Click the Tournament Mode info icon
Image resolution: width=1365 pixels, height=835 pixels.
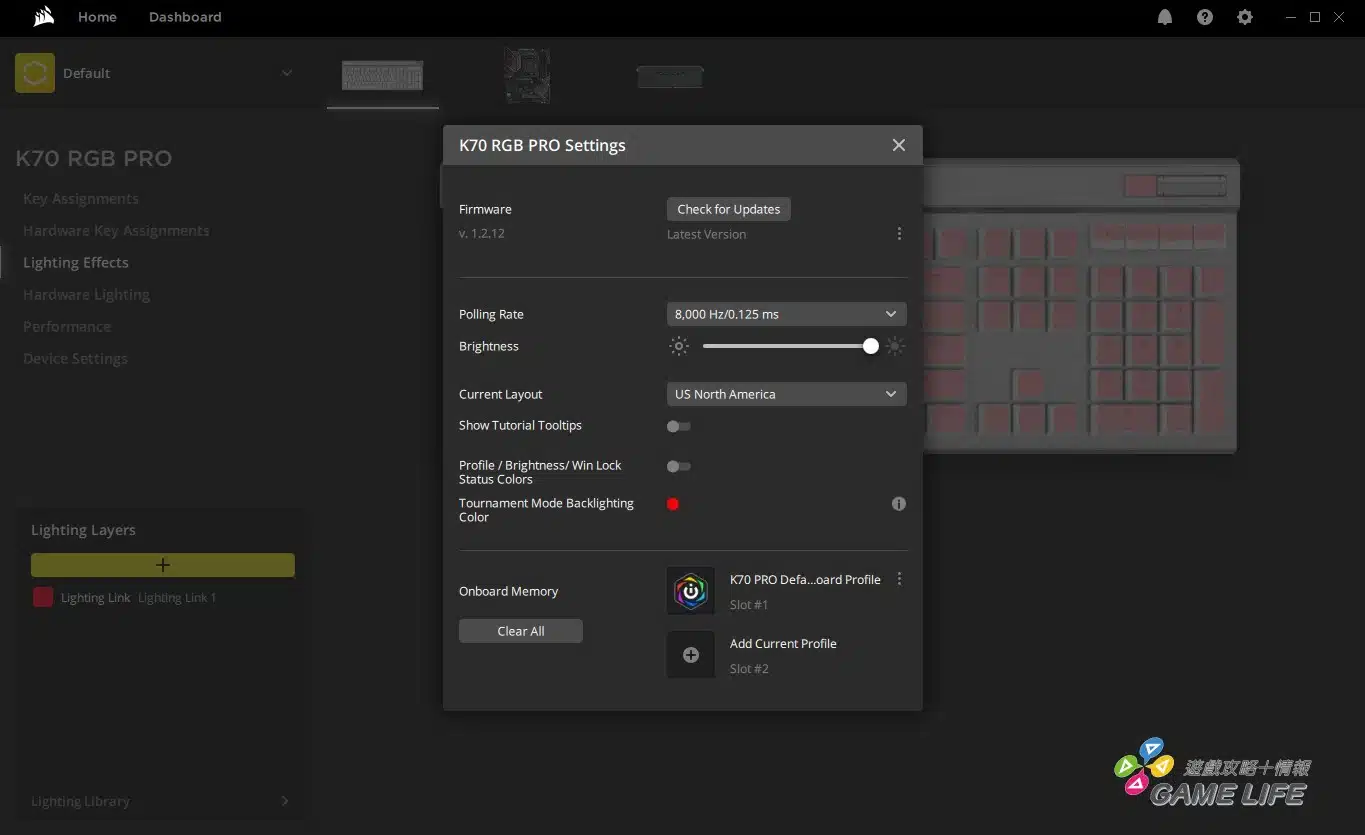pyautogui.click(x=898, y=504)
